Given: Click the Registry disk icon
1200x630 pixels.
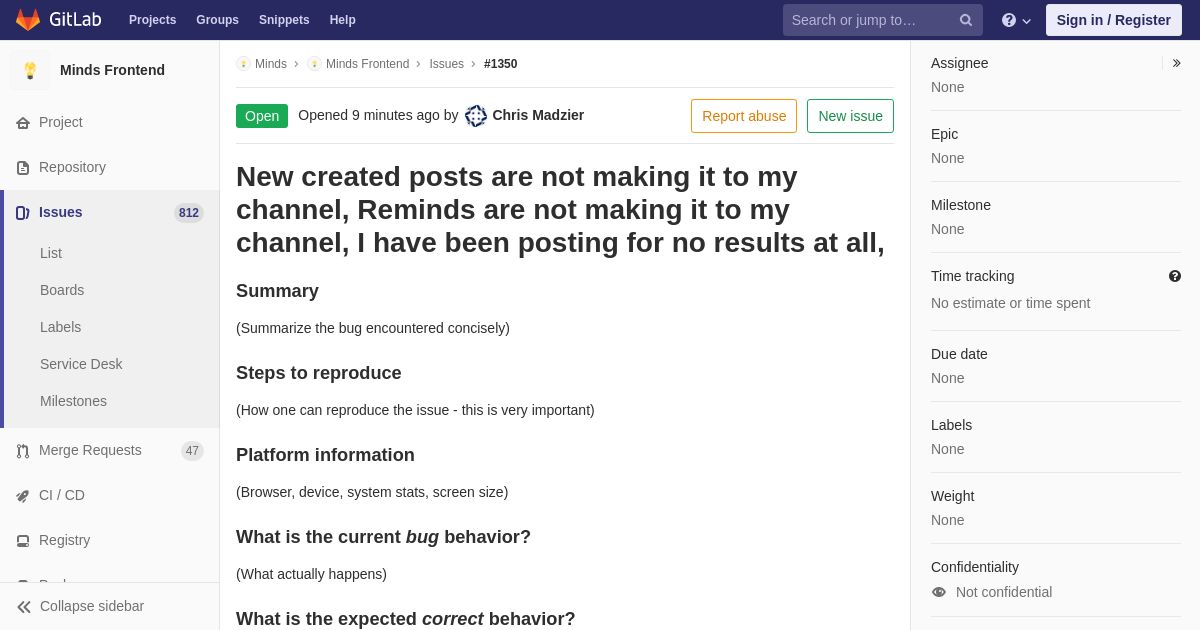Looking at the screenshot, I should (x=23, y=541).
